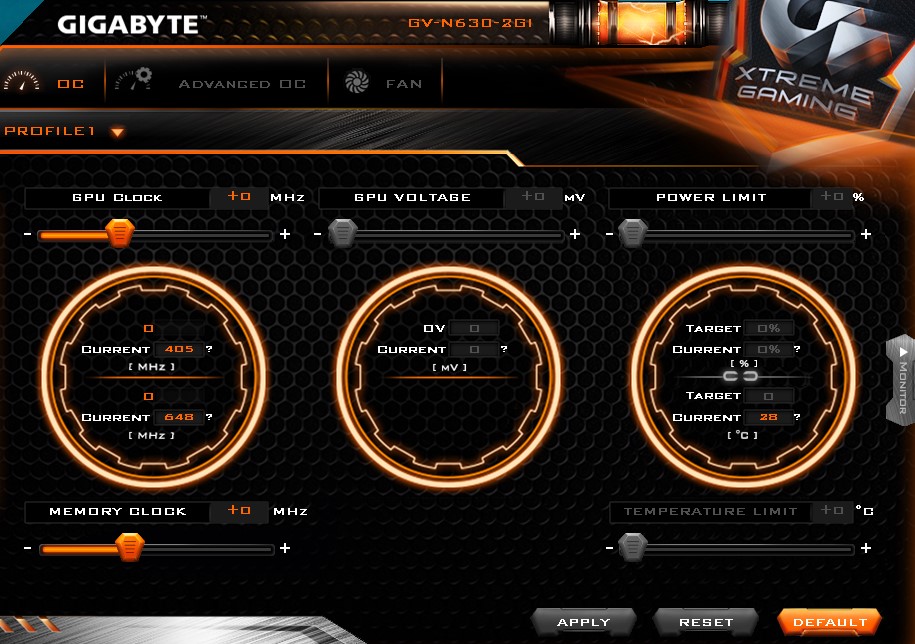Click the Memory Clock offset input field

pos(239,510)
